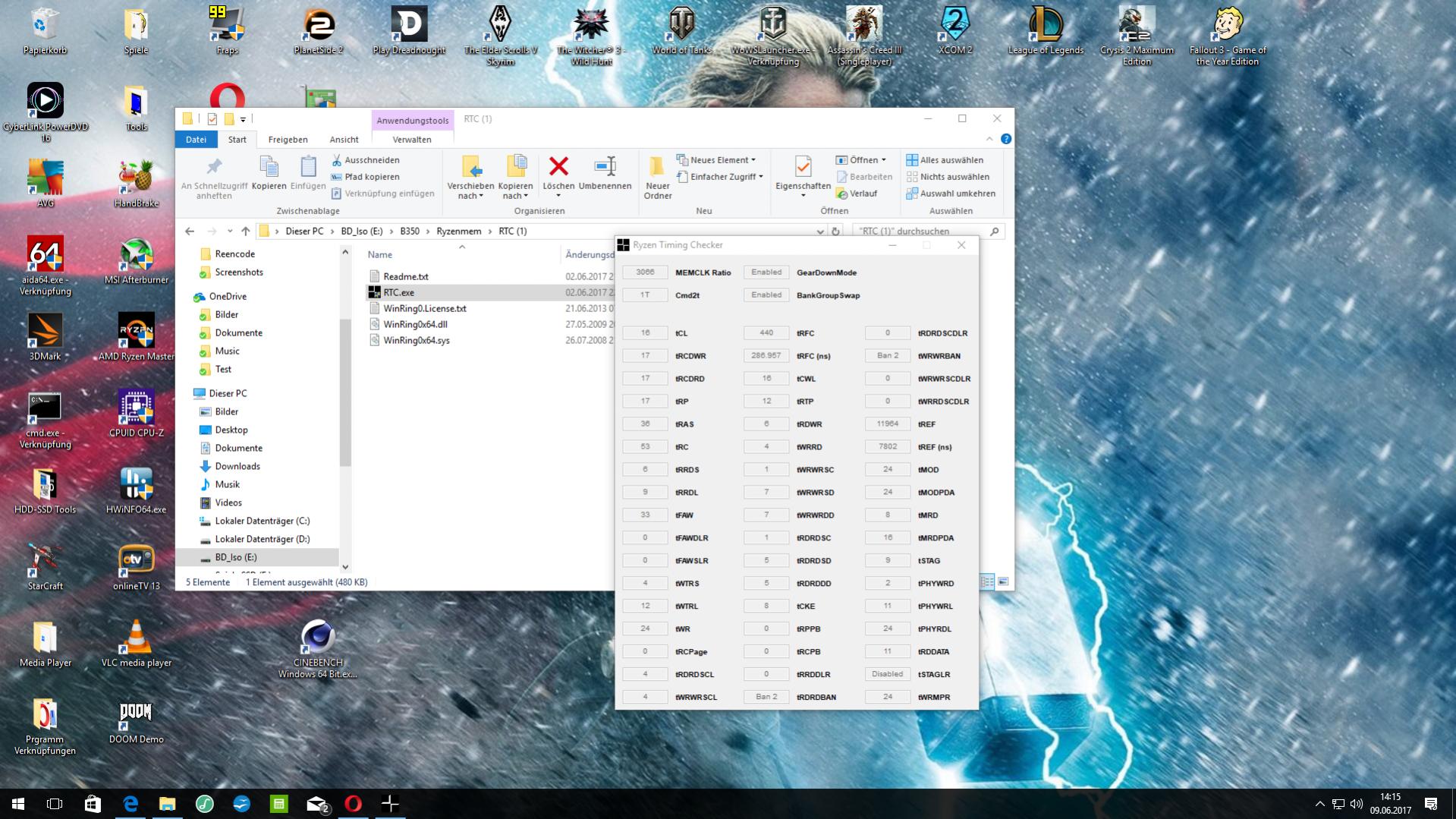Select the MSI Afterburner desktop icon
Image resolution: width=1456 pixels, height=819 pixels.
[137, 260]
